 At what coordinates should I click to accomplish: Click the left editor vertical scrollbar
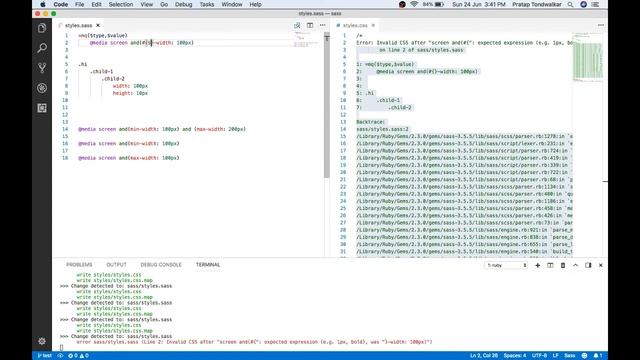(x=327, y=106)
